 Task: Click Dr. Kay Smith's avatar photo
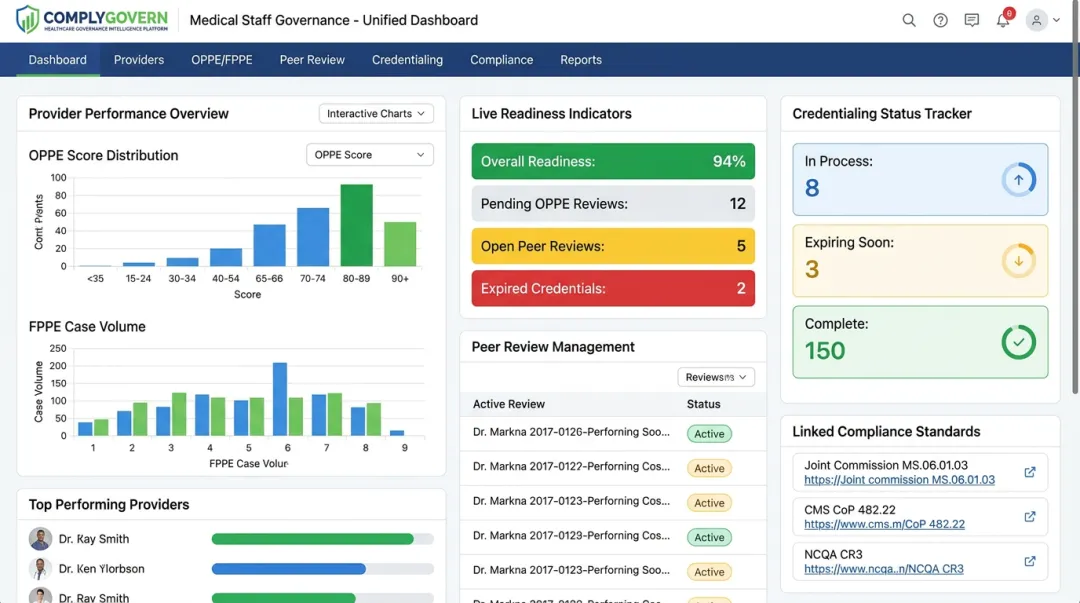pos(40,539)
